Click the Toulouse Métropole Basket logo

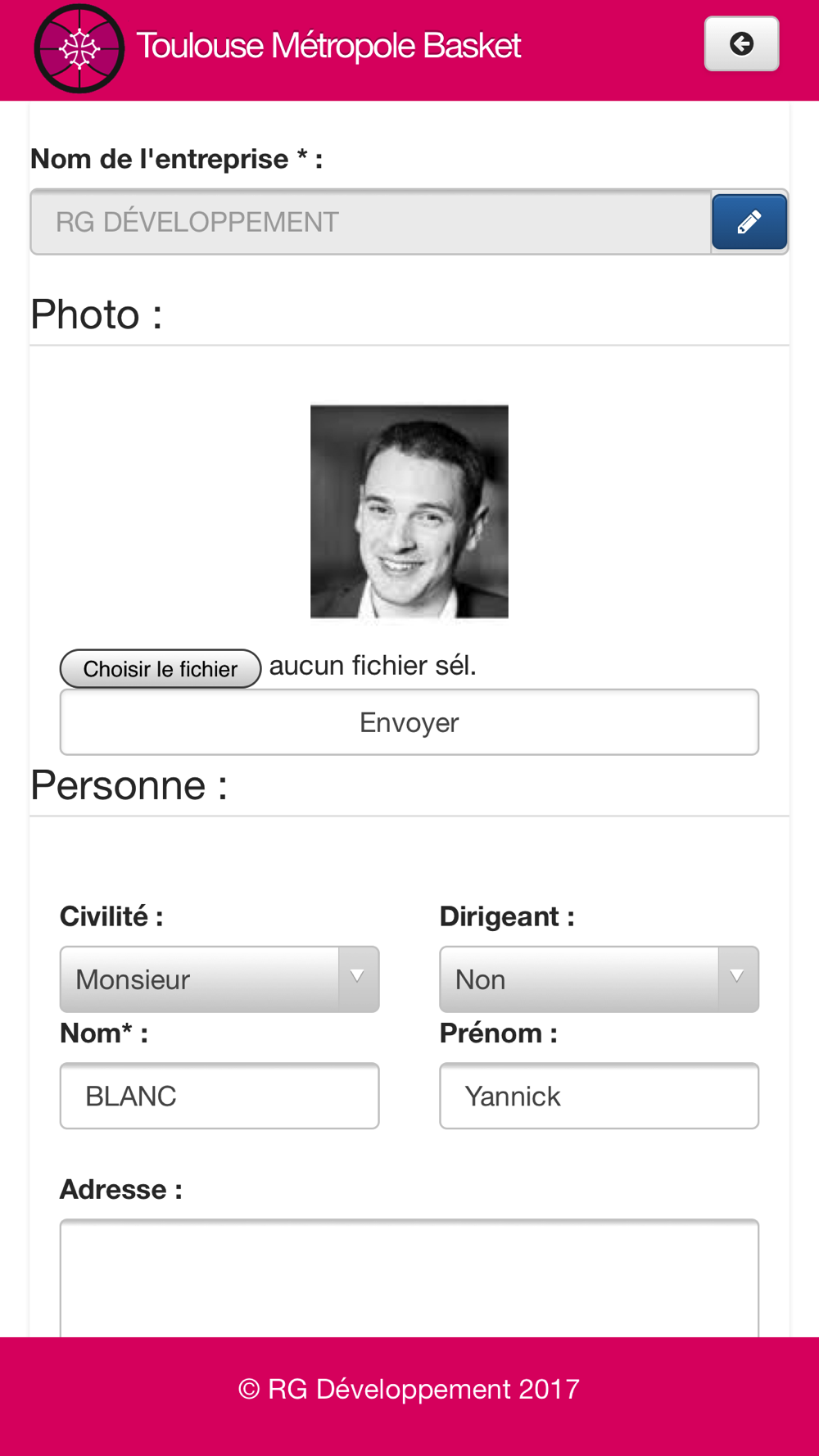pos(79,48)
